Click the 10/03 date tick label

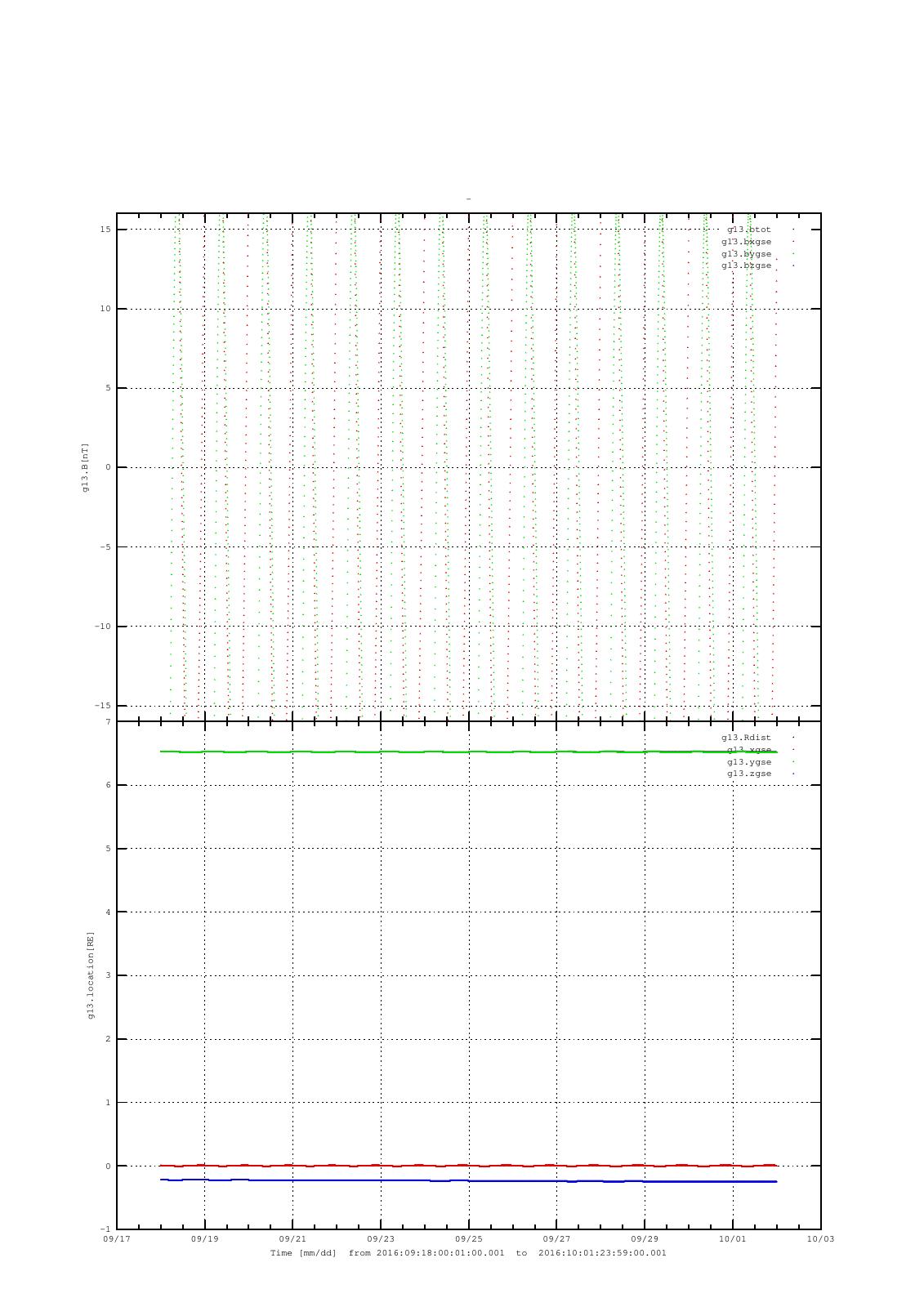(x=821, y=1238)
